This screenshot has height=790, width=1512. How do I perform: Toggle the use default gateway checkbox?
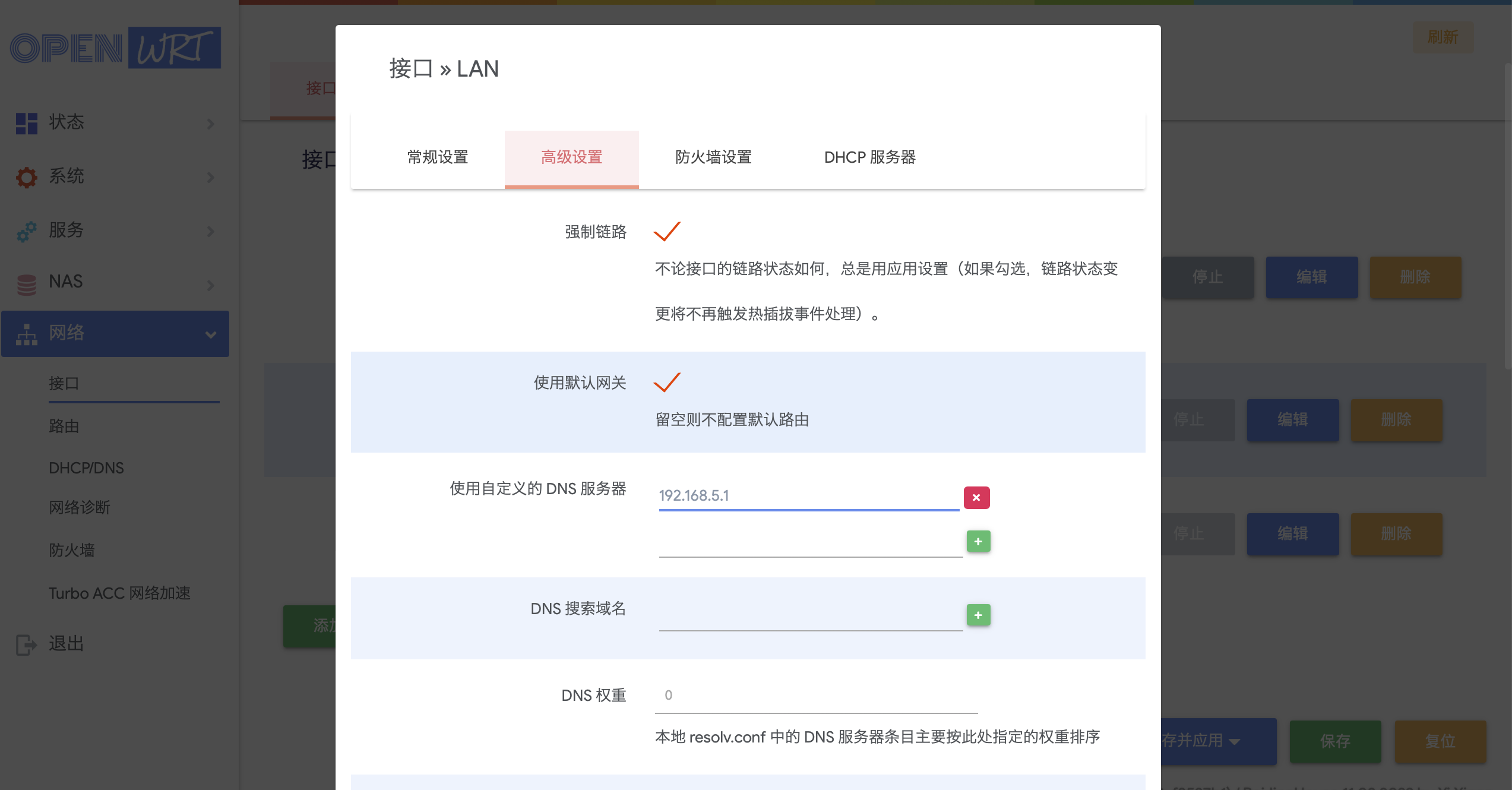(x=666, y=383)
